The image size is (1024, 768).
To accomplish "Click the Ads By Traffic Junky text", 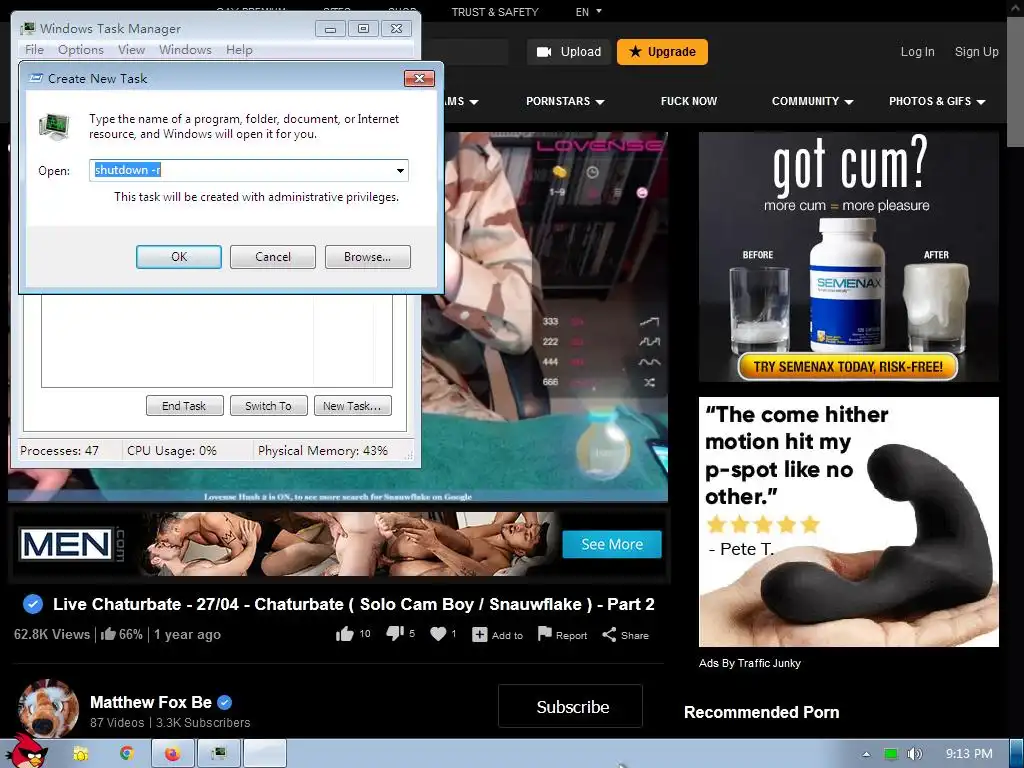I will click(x=750, y=663).
